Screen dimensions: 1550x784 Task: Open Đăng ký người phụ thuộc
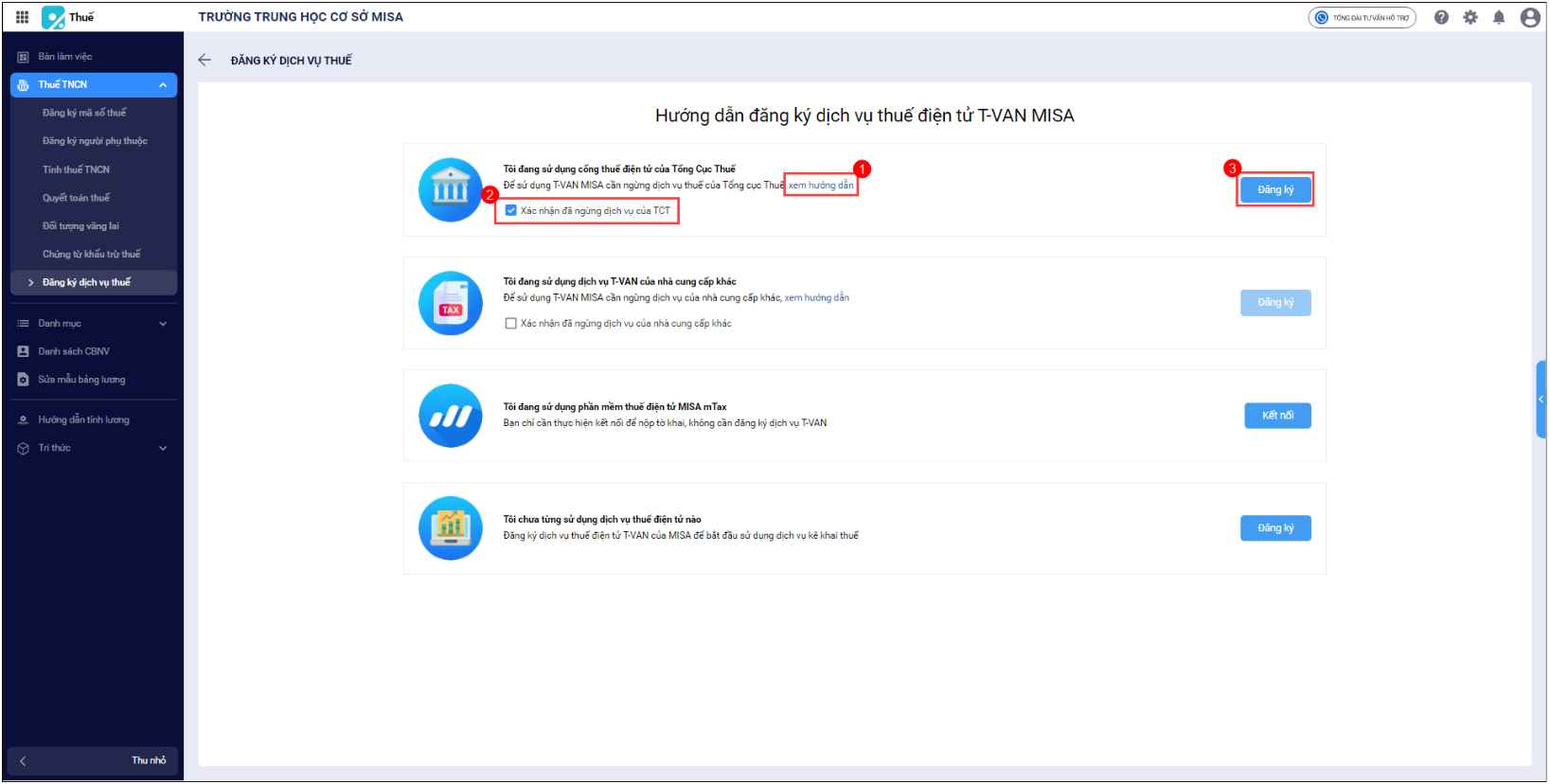coord(94,141)
